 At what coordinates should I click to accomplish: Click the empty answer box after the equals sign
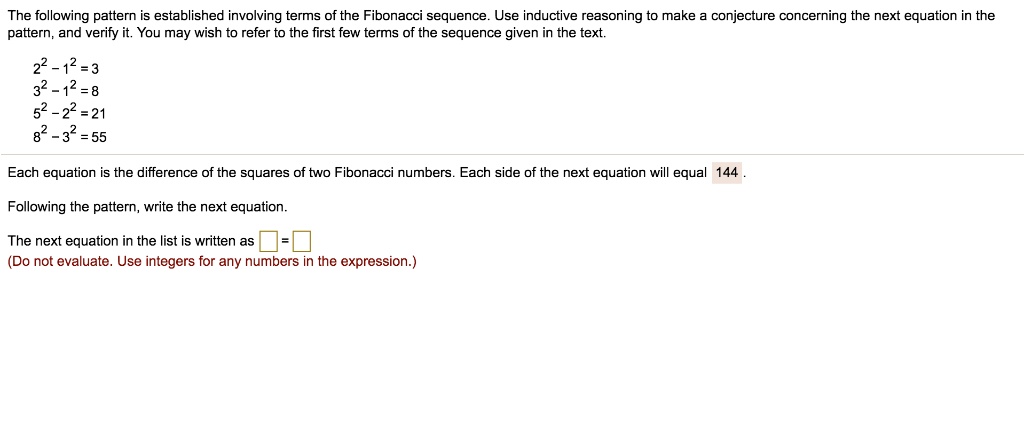302,242
